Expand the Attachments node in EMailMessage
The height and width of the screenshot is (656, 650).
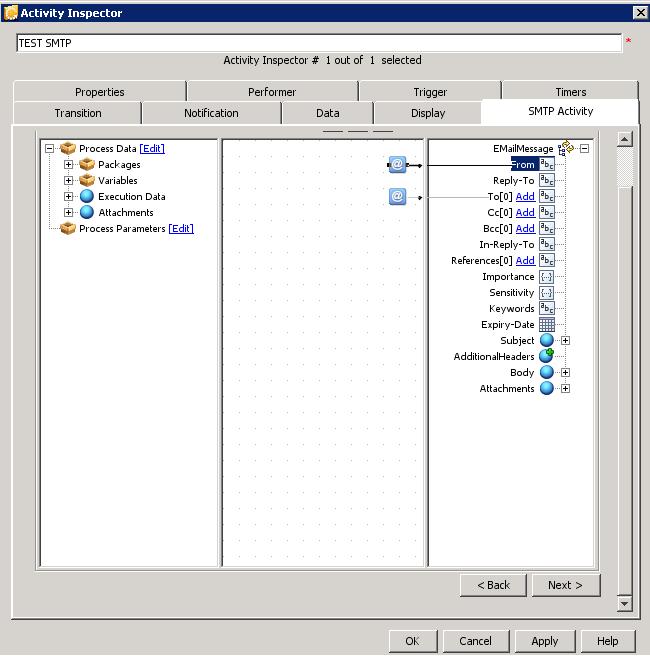(565, 388)
